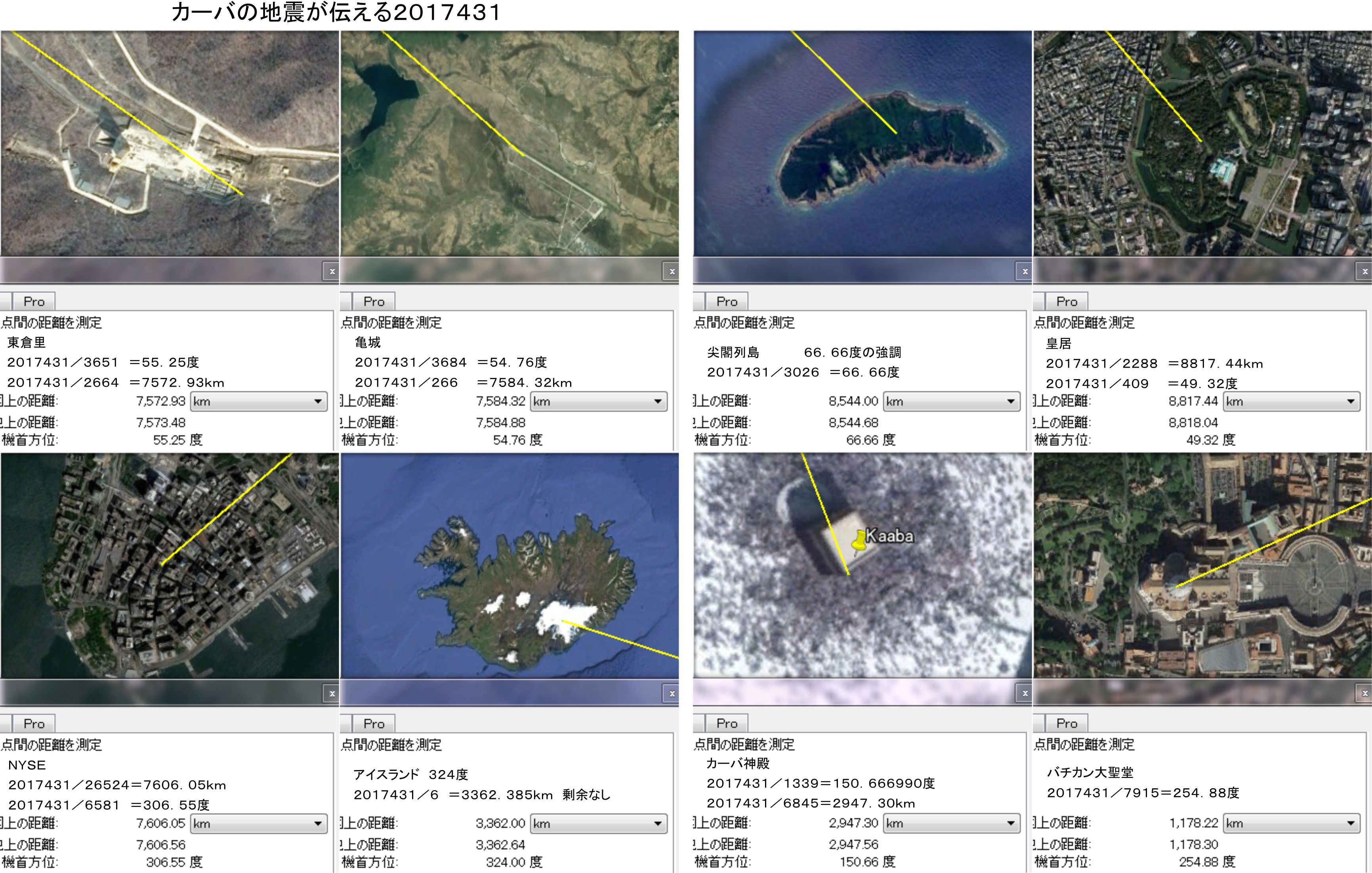The width and height of the screenshot is (1372, 873).
Task: Expand the km unit dropdown for 3,362.00 distance
Action: click(598, 823)
